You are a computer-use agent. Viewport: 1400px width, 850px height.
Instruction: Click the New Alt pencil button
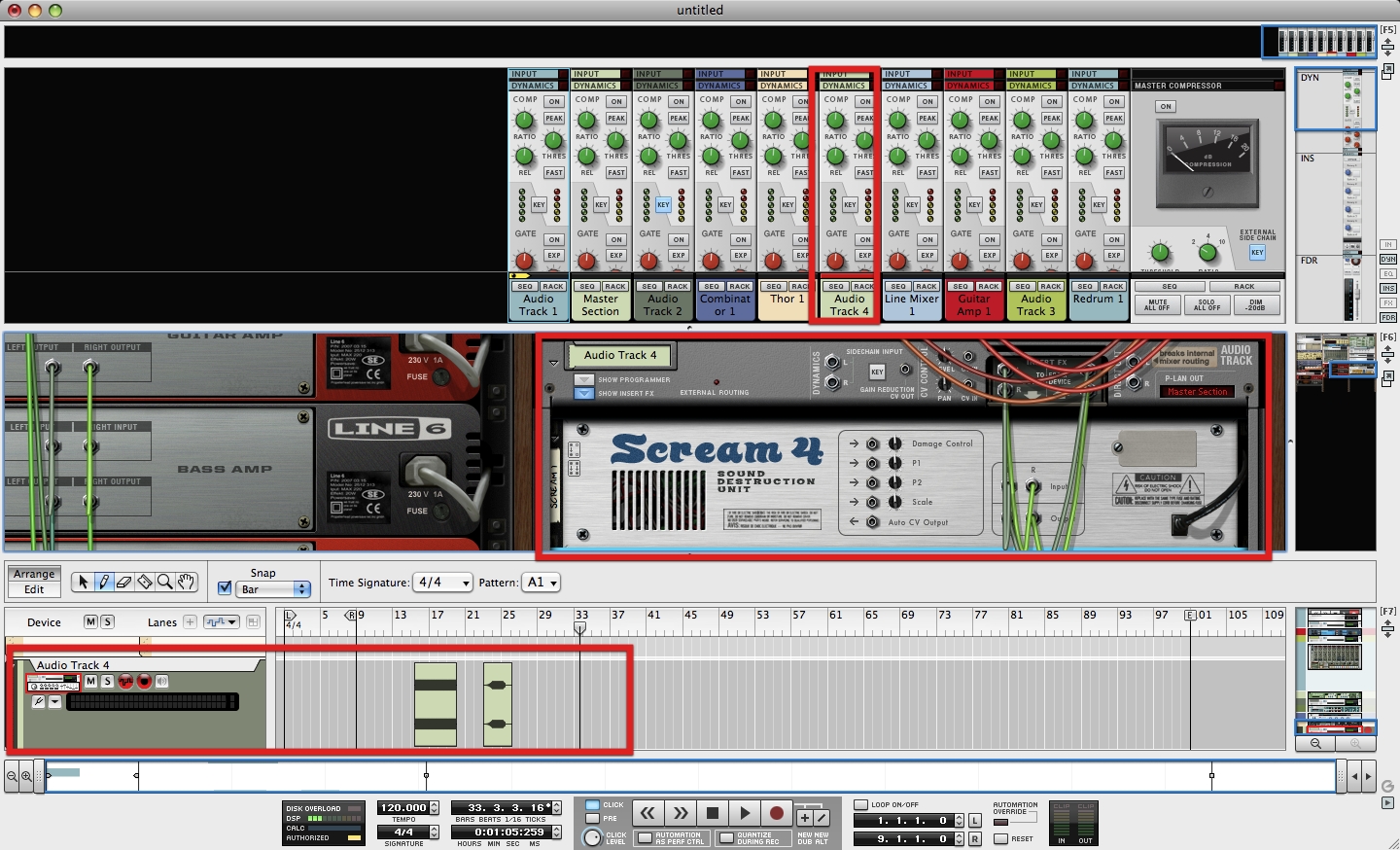tap(821, 818)
